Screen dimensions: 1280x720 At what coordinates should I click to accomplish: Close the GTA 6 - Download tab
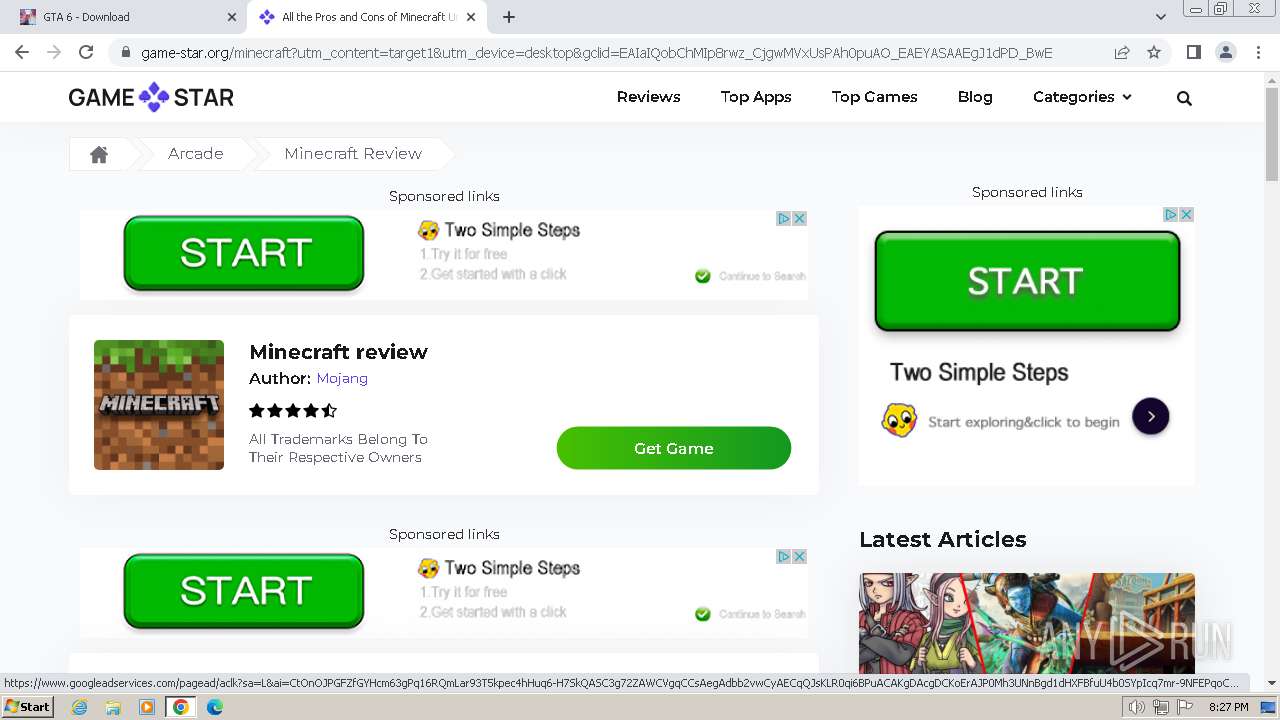click(x=232, y=17)
